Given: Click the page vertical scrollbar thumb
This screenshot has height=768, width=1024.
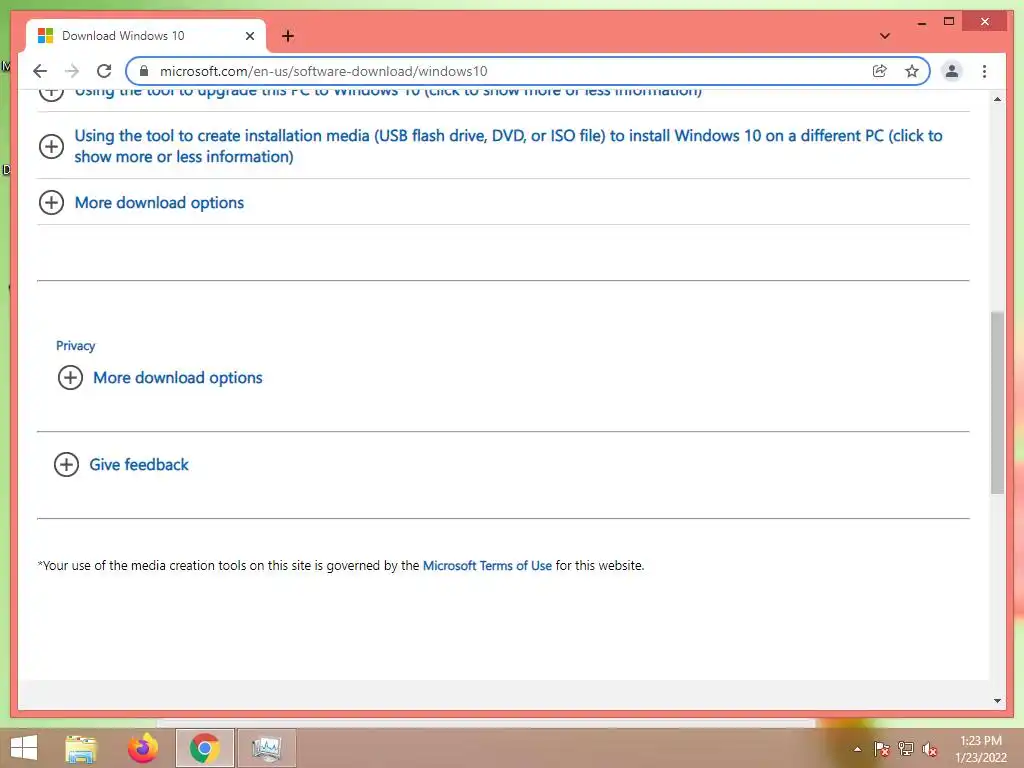Looking at the screenshot, I should click(997, 402).
